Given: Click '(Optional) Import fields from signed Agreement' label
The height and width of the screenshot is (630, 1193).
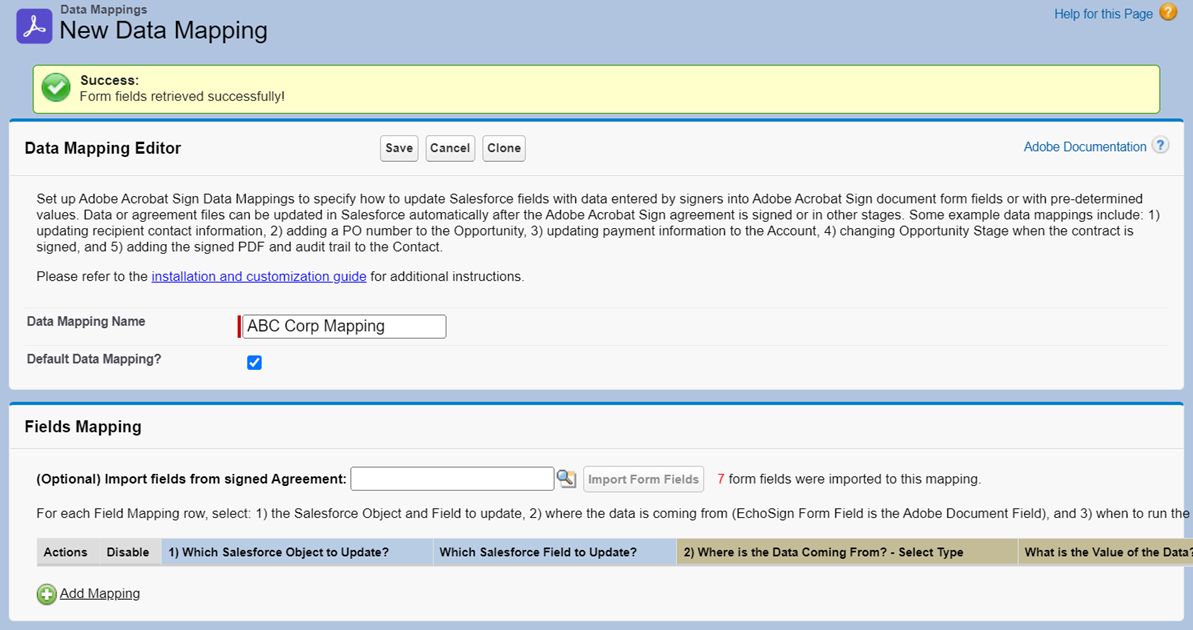Looking at the screenshot, I should tap(191, 479).
